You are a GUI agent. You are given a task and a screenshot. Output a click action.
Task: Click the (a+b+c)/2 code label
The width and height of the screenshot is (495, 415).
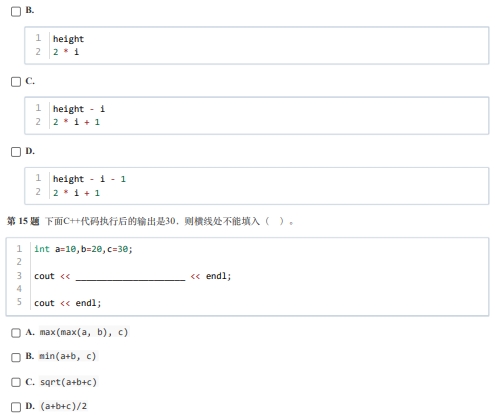pyautogui.click(x=63, y=406)
